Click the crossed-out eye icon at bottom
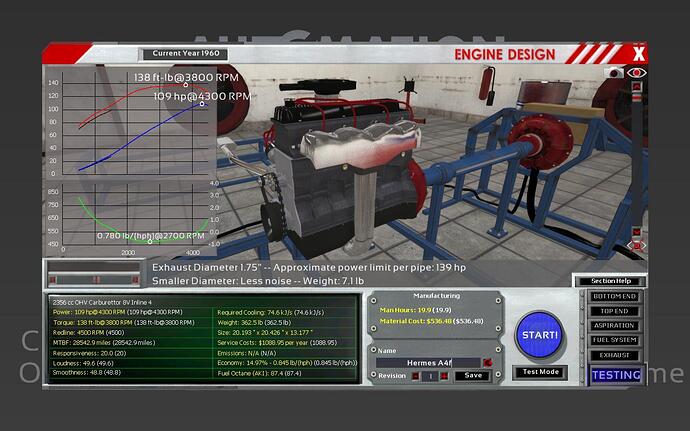690x431 pixels. coord(637,246)
